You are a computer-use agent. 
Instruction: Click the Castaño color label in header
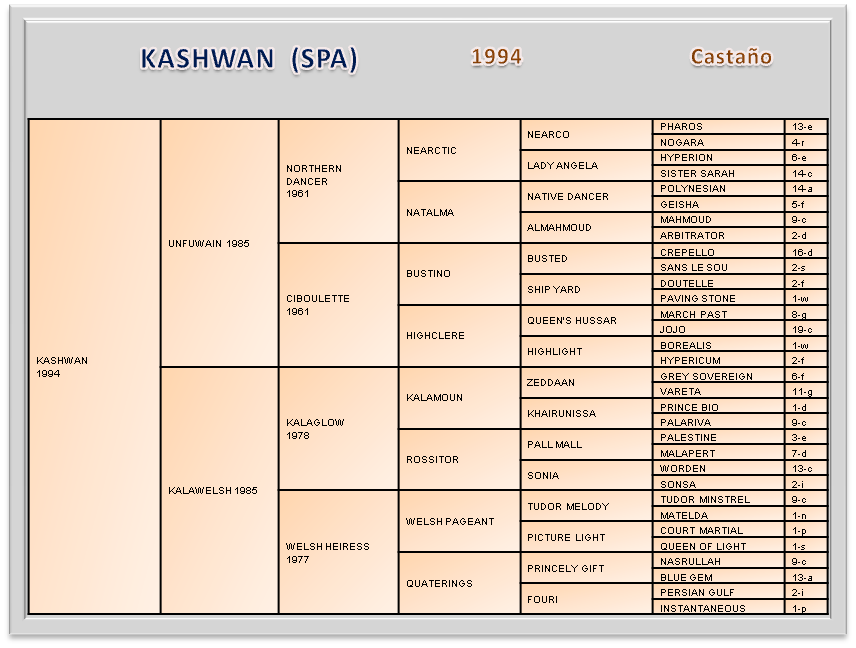[731, 57]
